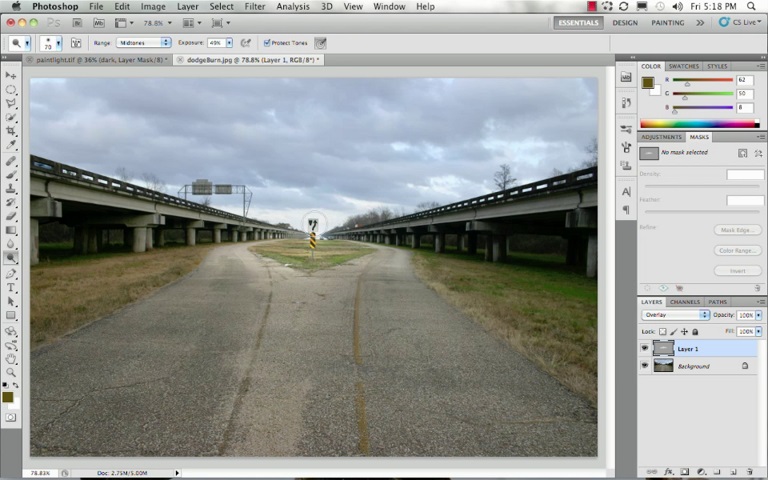Image resolution: width=768 pixels, height=480 pixels.
Task: Open the Filter menu
Action: tap(255, 6)
